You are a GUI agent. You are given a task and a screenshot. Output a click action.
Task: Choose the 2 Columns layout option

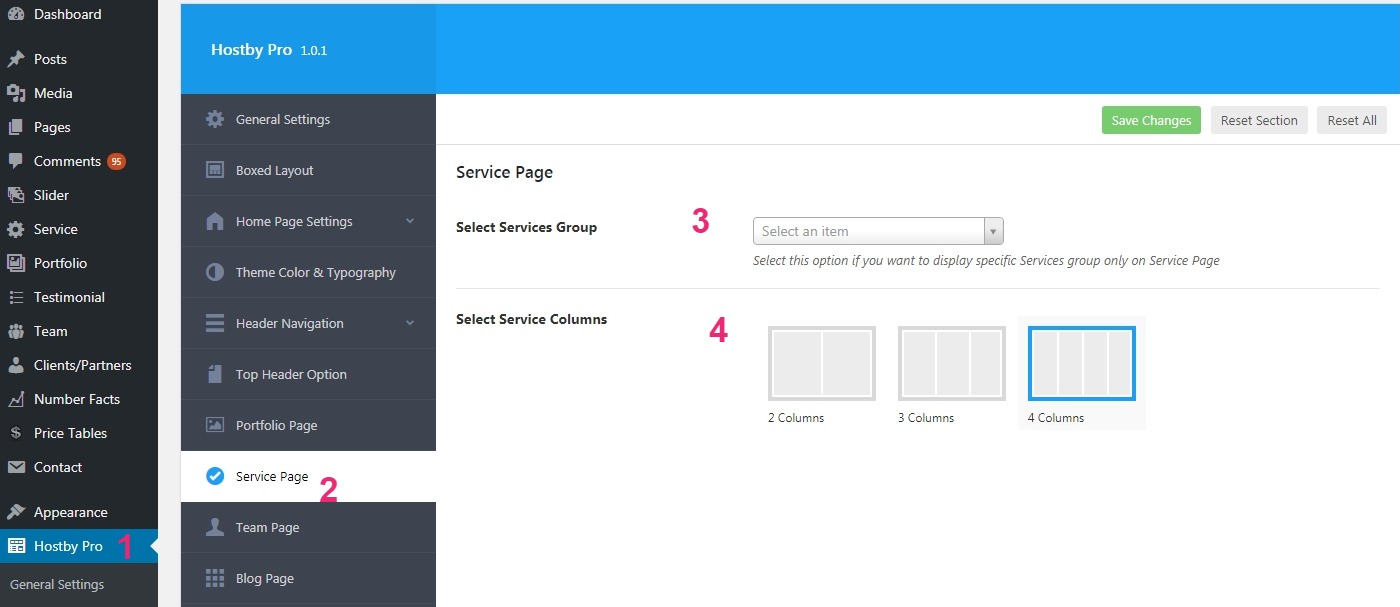(x=822, y=363)
